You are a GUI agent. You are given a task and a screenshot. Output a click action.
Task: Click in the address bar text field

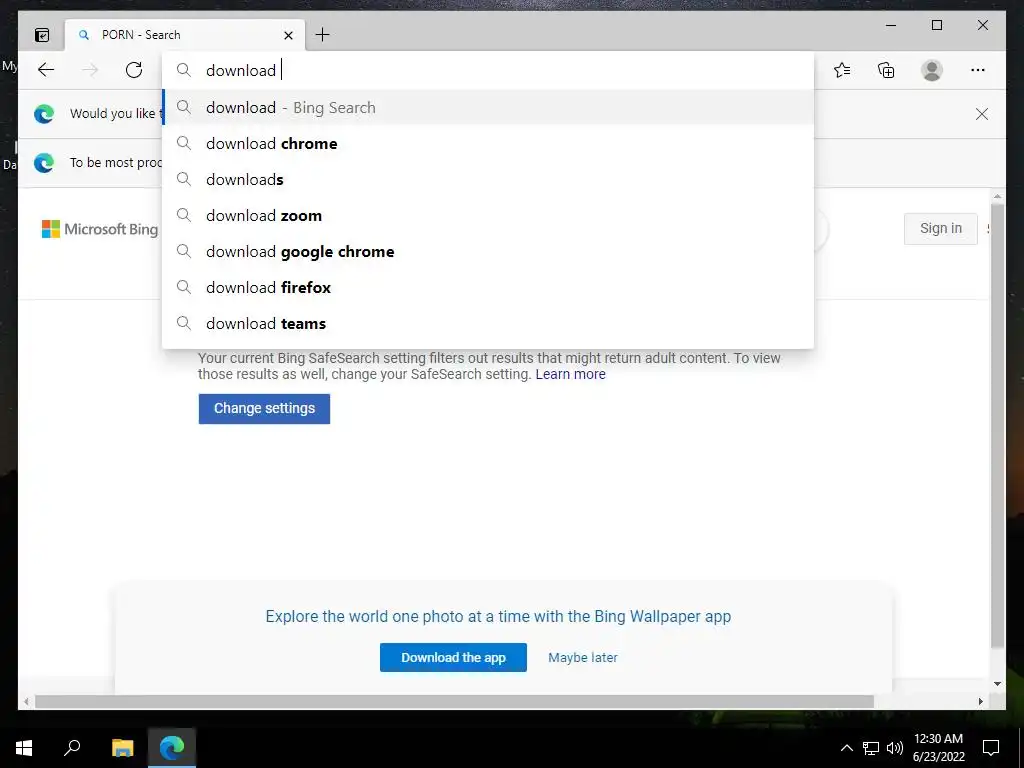(x=487, y=70)
